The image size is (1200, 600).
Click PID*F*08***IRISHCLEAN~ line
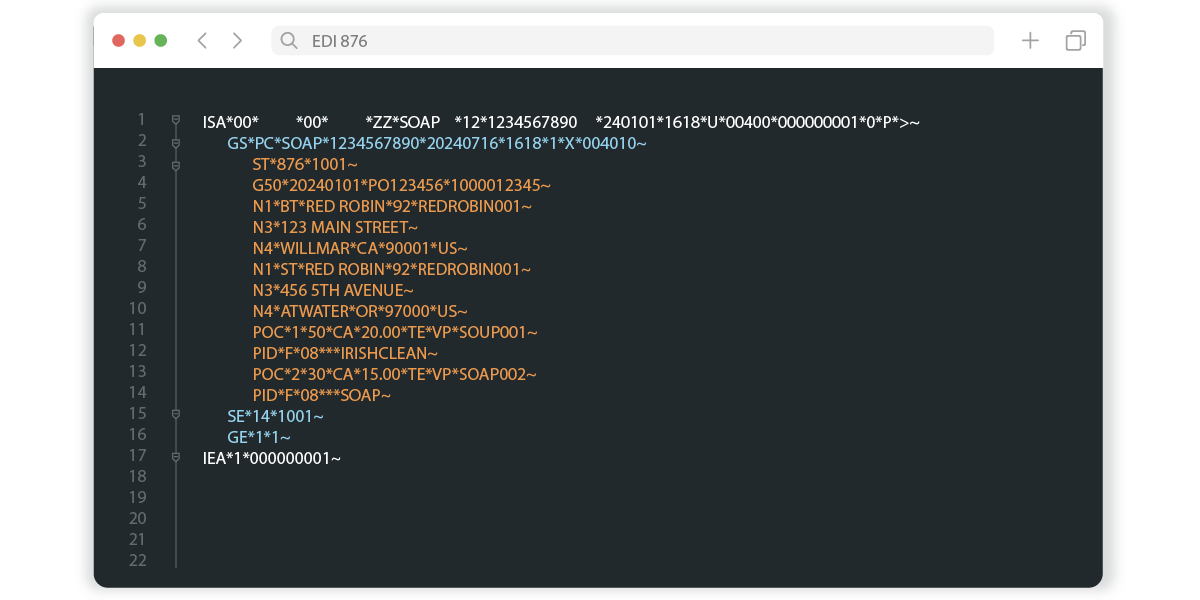coord(345,353)
